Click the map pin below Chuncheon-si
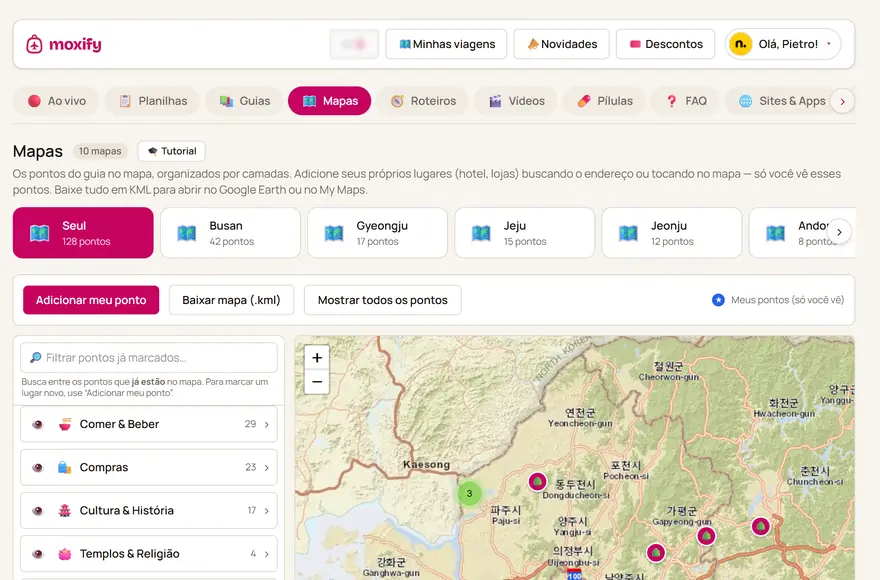This screenshot has width=880, height=580. pyautogui.click(x=760, y=527)
